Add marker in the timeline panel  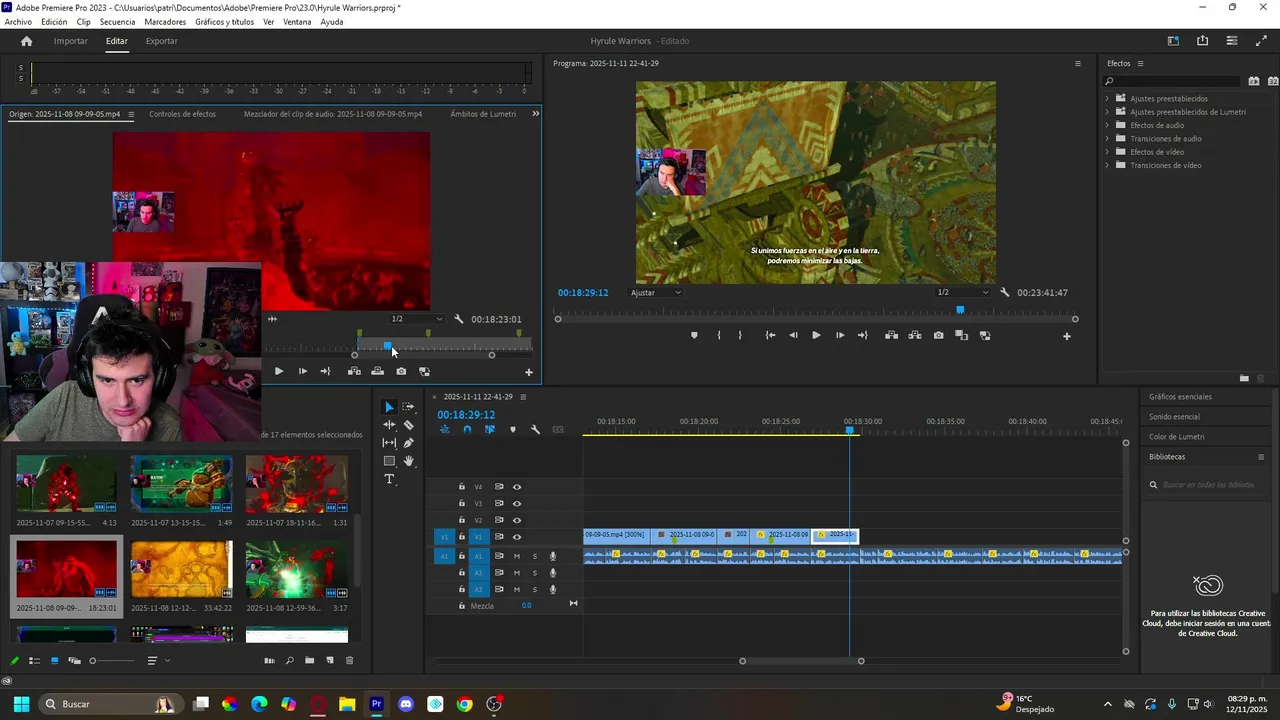(513, 430)
